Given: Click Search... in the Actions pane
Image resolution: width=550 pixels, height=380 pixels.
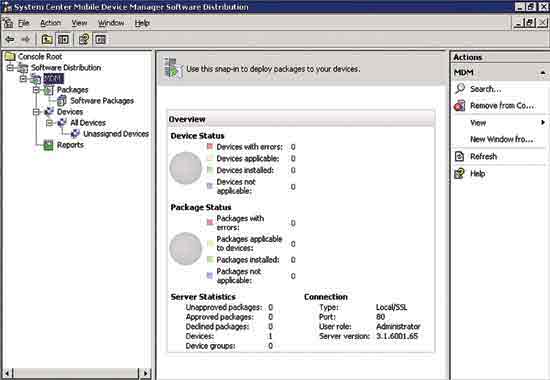Looking at the screenshot, I should tap(485, 89).
